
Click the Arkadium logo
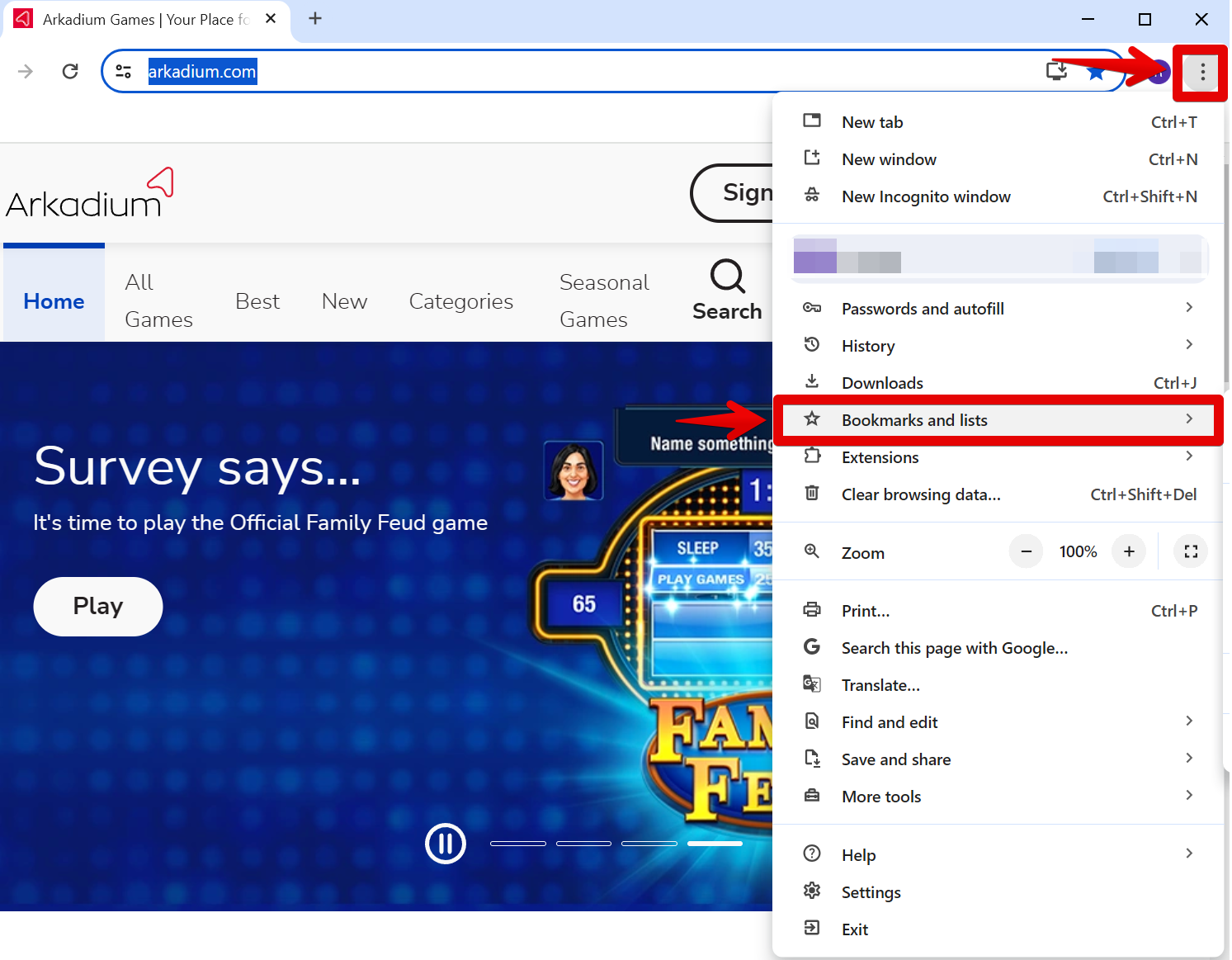click(x=90, y=193)
